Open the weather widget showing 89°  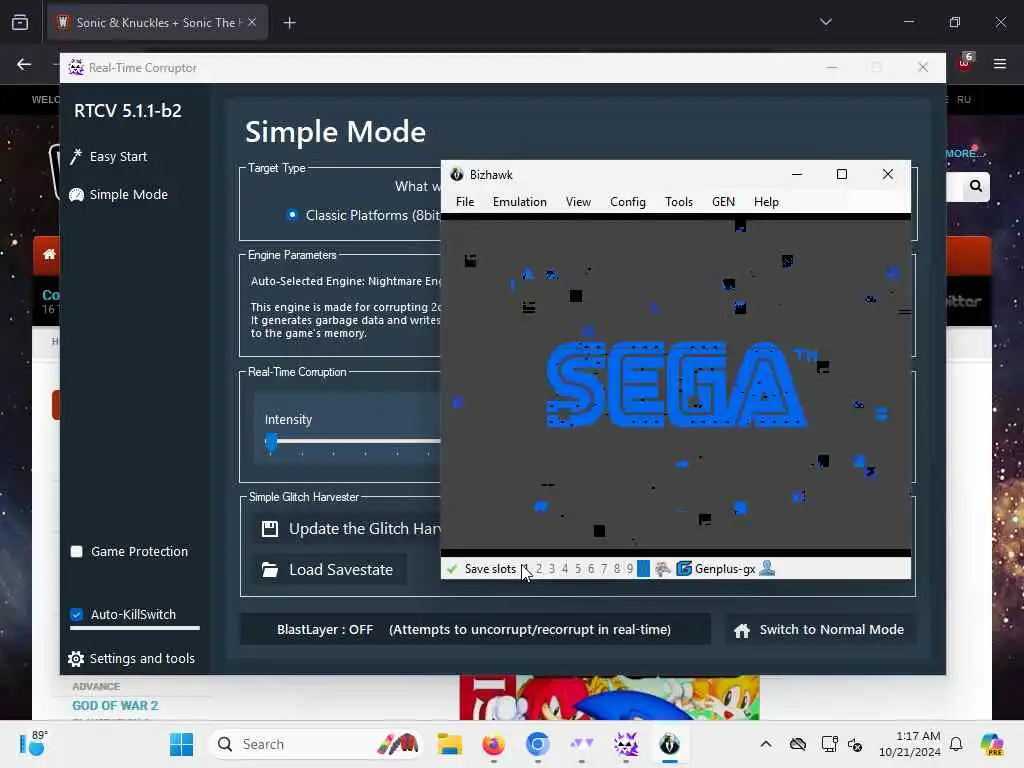pyautogui.click(x=32, y=743)
